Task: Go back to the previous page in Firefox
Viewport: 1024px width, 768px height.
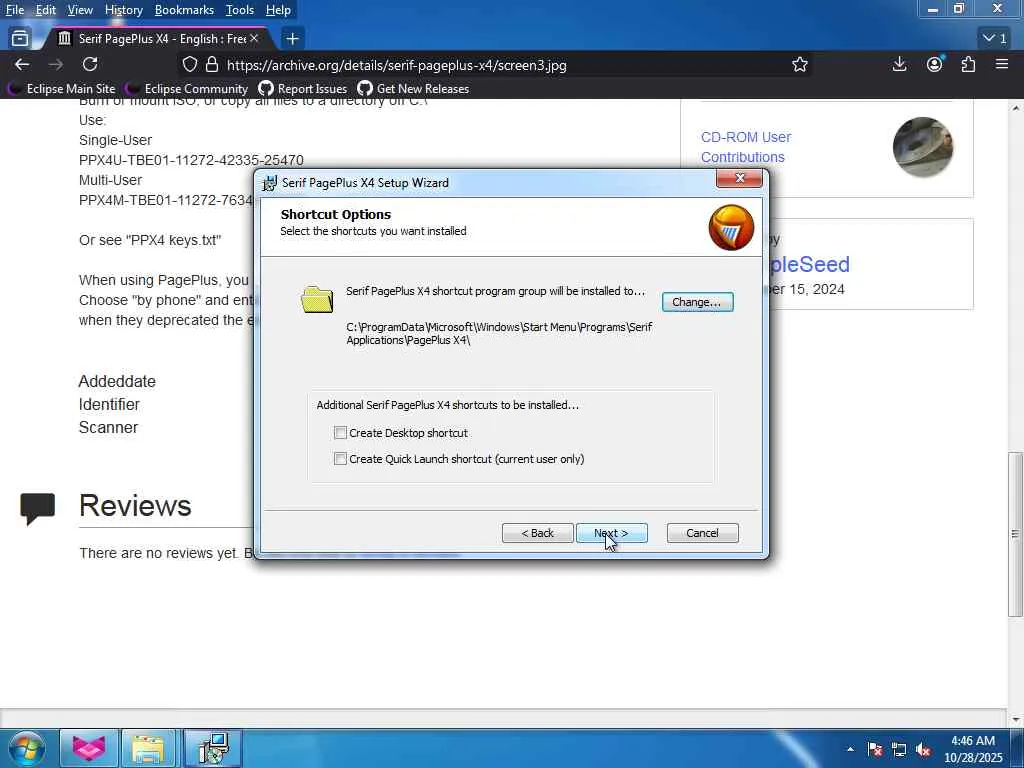Action: coord(22,65)
